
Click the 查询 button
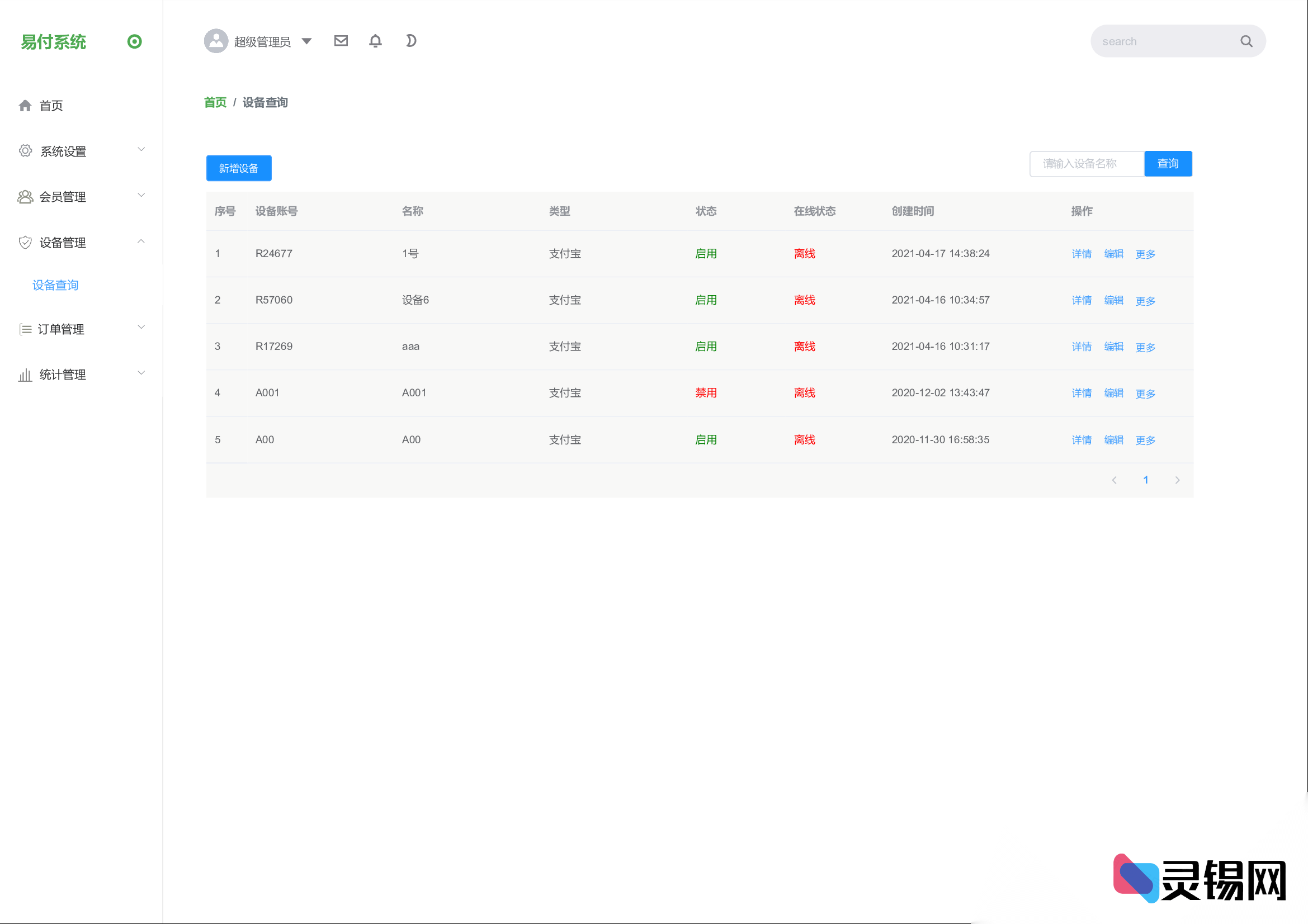1167,164
